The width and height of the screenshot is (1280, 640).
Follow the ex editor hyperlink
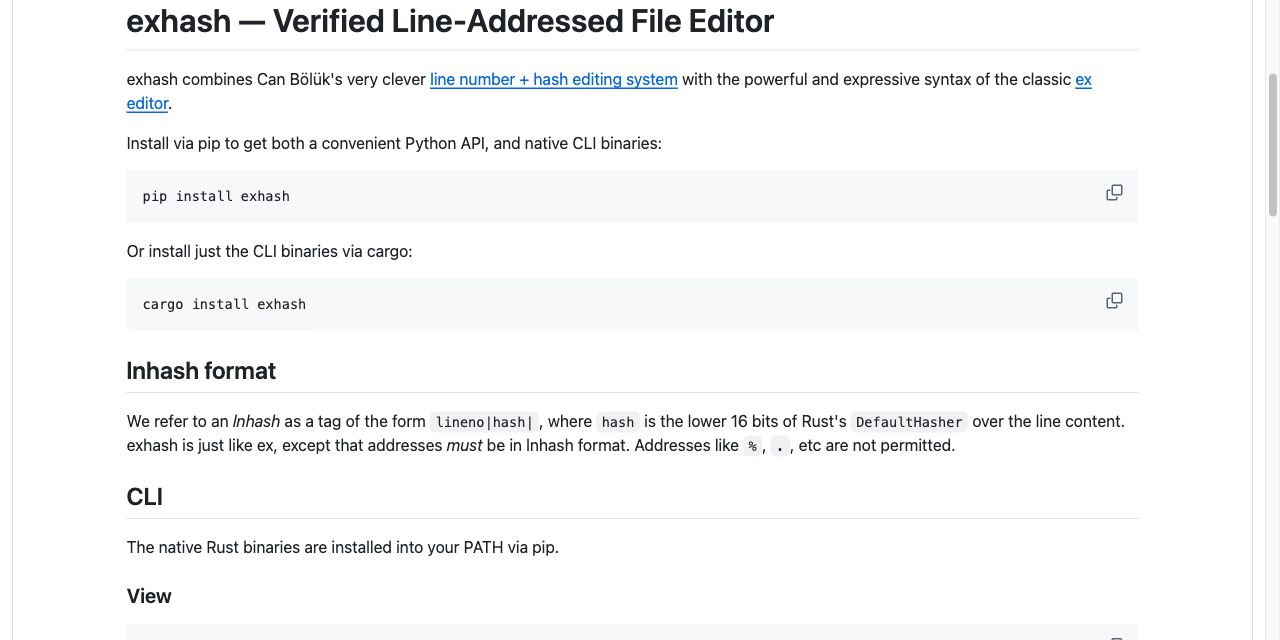coord(1083,79)
